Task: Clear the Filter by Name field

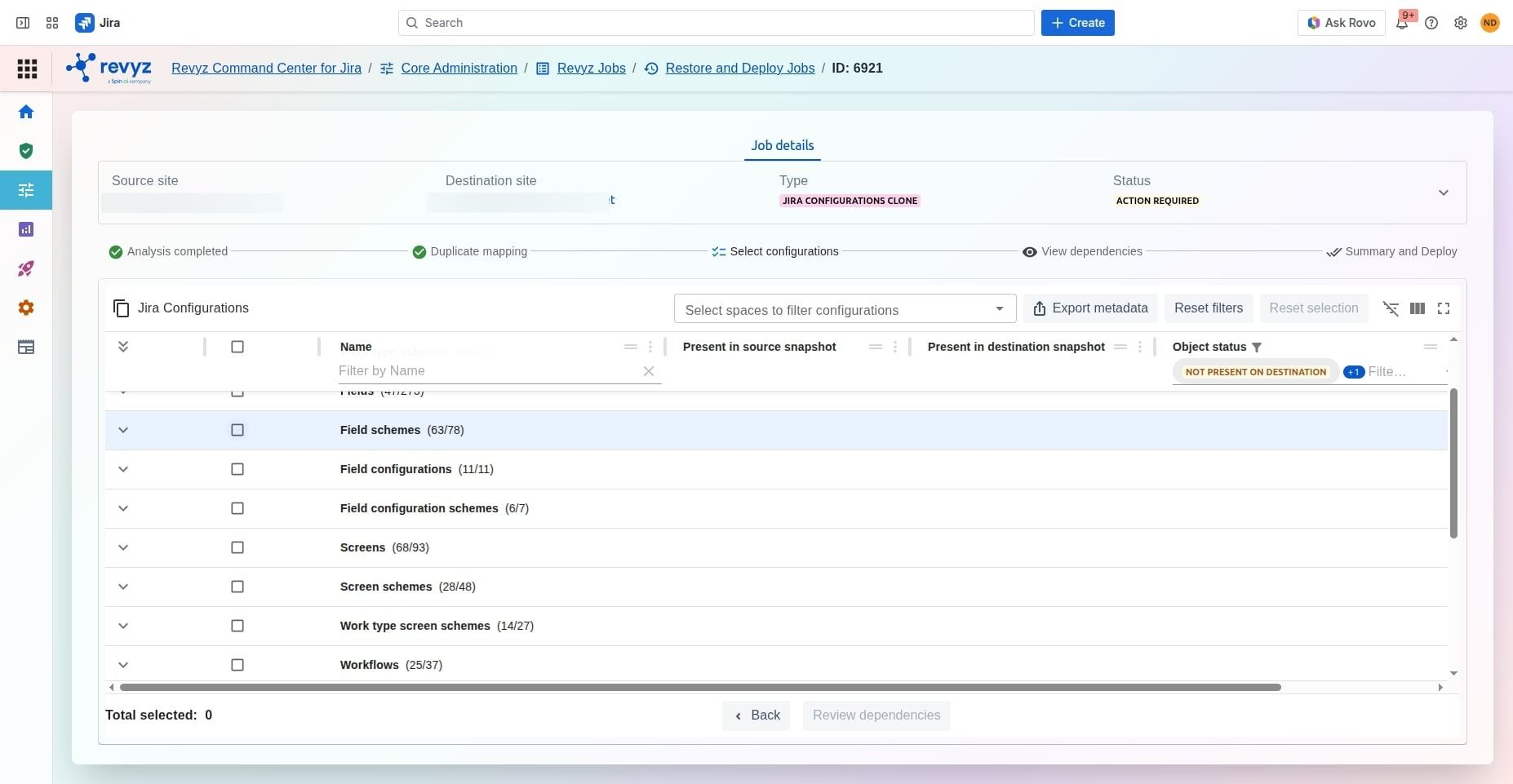Action: (x=649, y=371)
